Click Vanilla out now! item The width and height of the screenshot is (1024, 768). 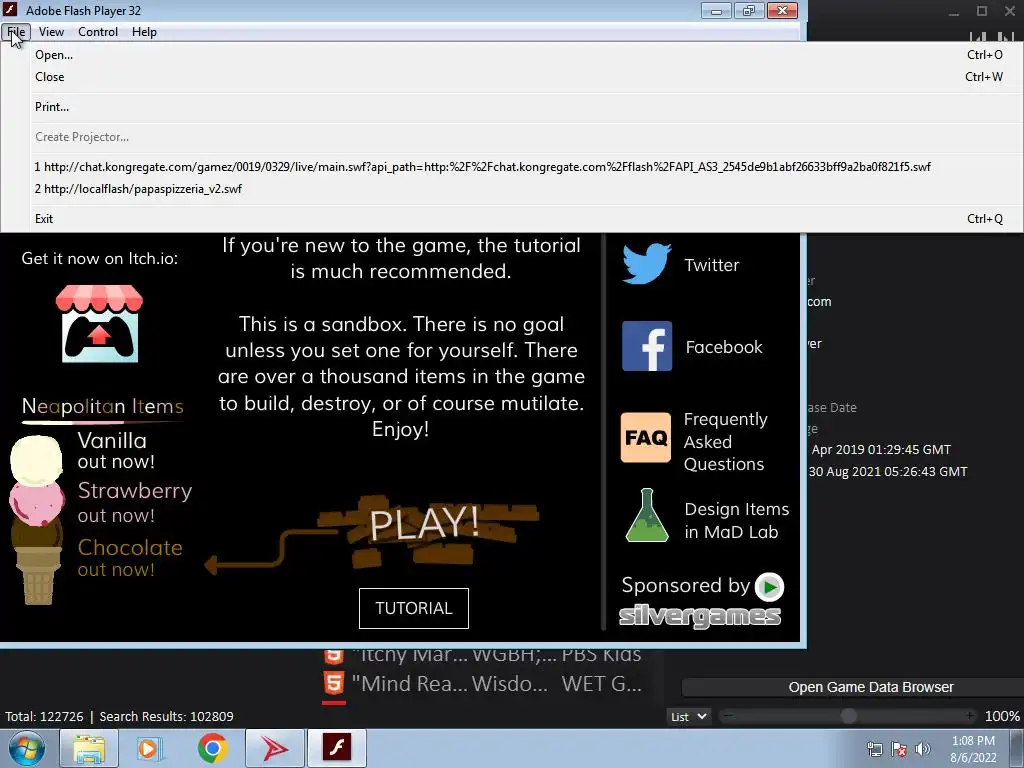116,450
